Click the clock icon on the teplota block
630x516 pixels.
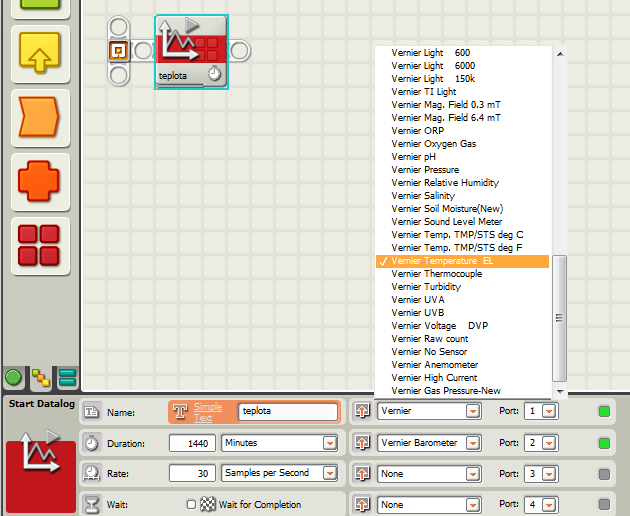[215, 74]
